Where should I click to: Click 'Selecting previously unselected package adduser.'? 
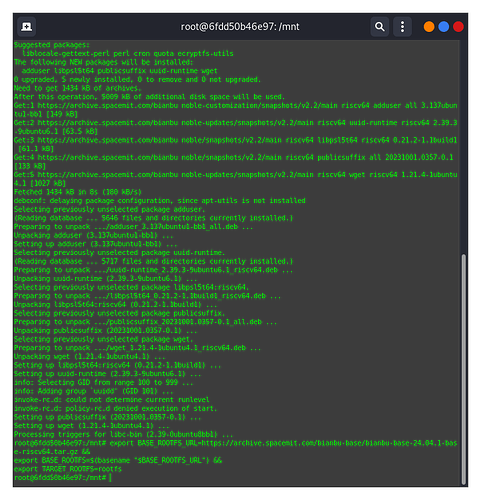click(110, 209)
